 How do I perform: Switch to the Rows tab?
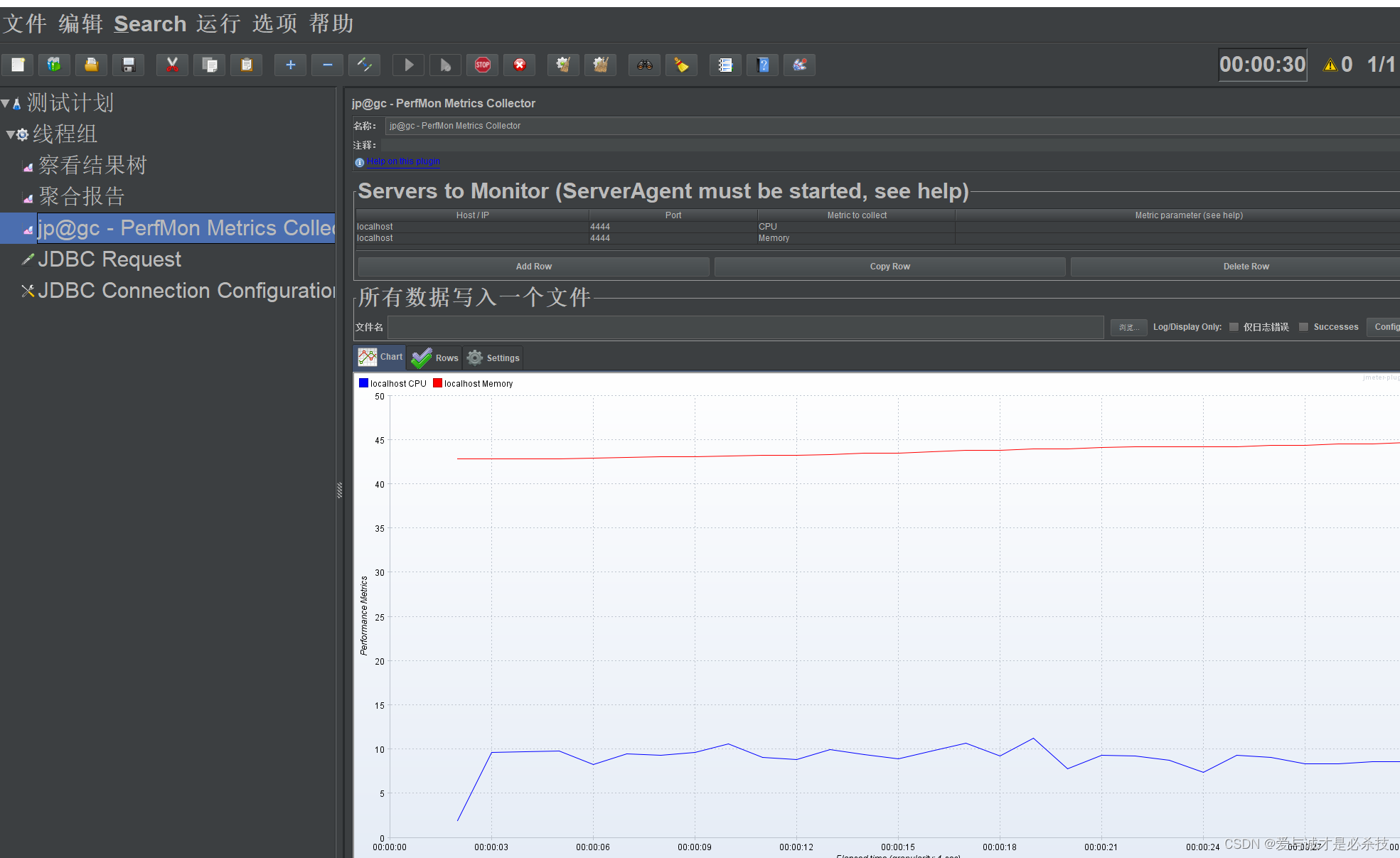pos(434,358)
